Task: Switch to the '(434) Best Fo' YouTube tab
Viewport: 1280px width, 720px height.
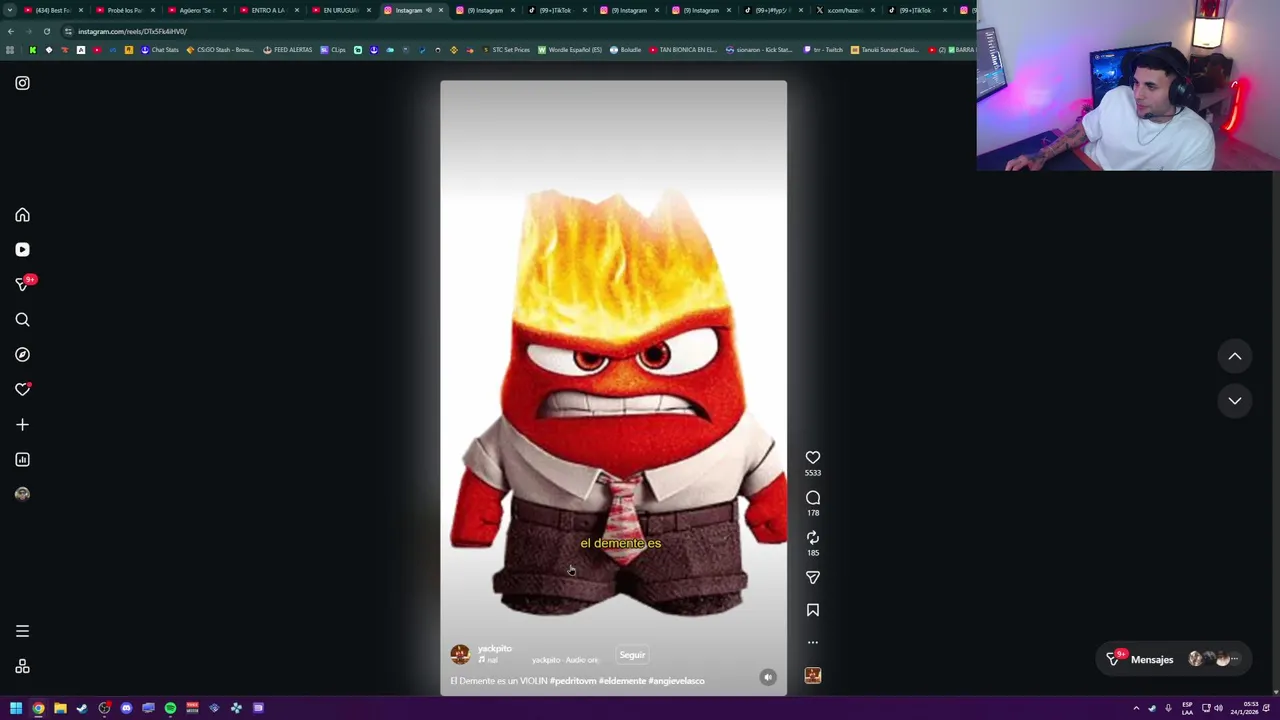Action: click(x=52, y=10)
